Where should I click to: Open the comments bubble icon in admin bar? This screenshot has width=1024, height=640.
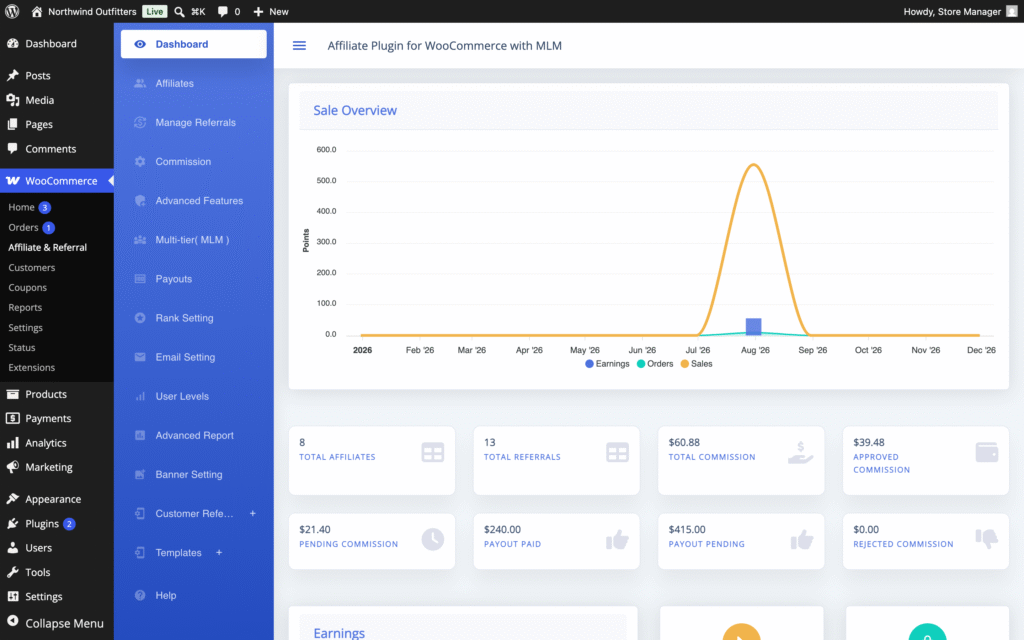point(223,11)
